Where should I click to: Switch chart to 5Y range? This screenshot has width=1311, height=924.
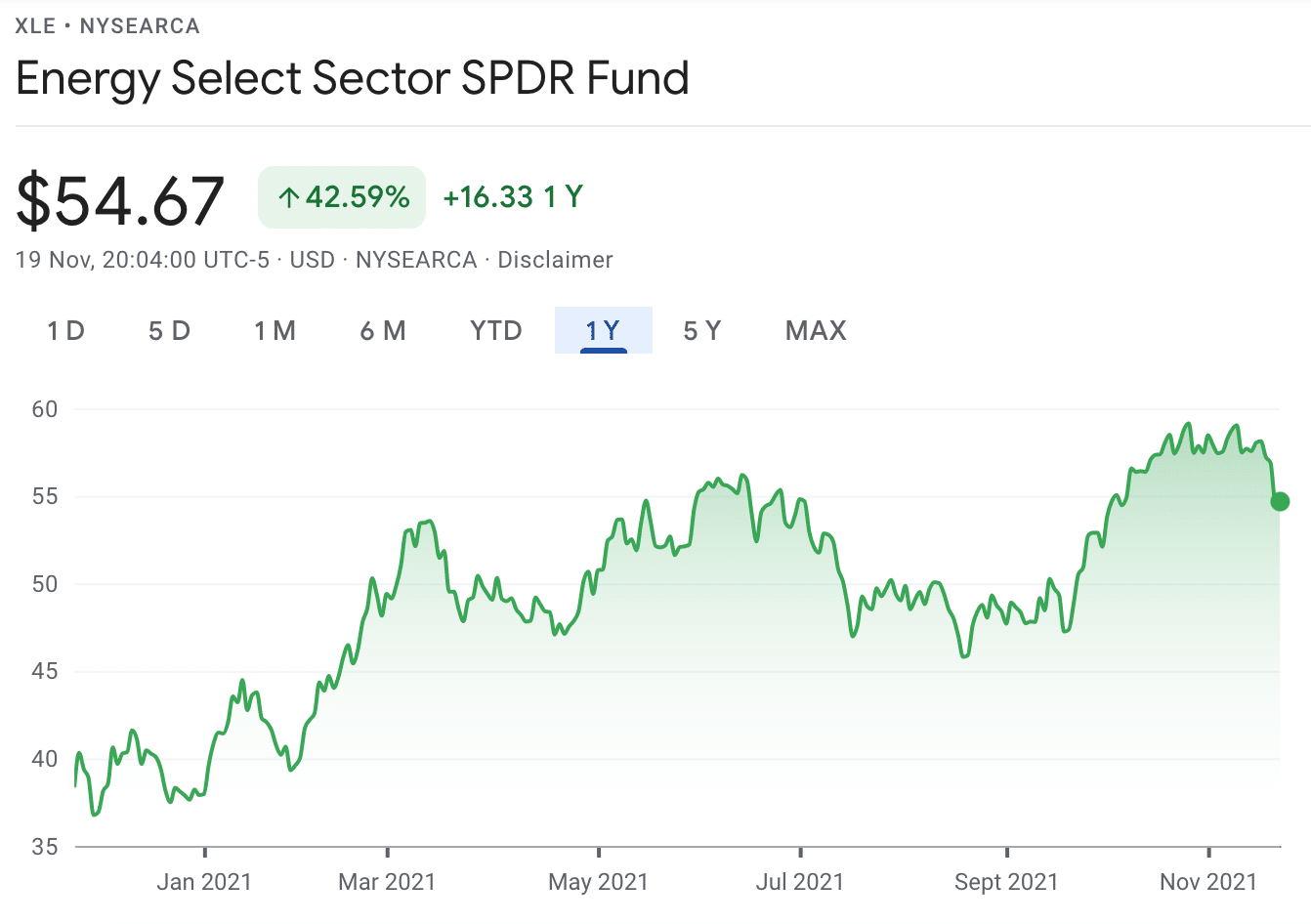tap(701, 331)
